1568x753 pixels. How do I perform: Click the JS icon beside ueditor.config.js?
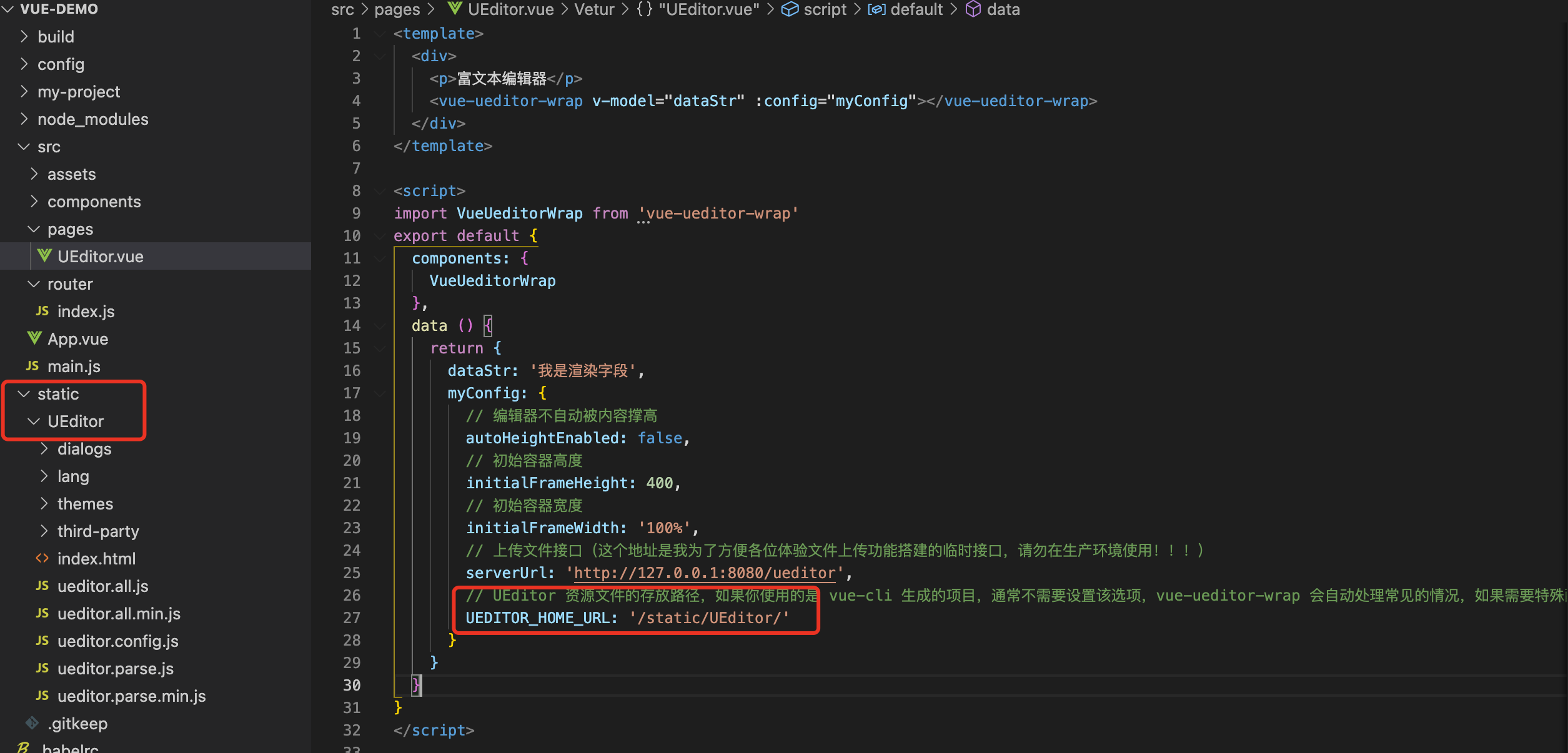[x=42, y=641]
